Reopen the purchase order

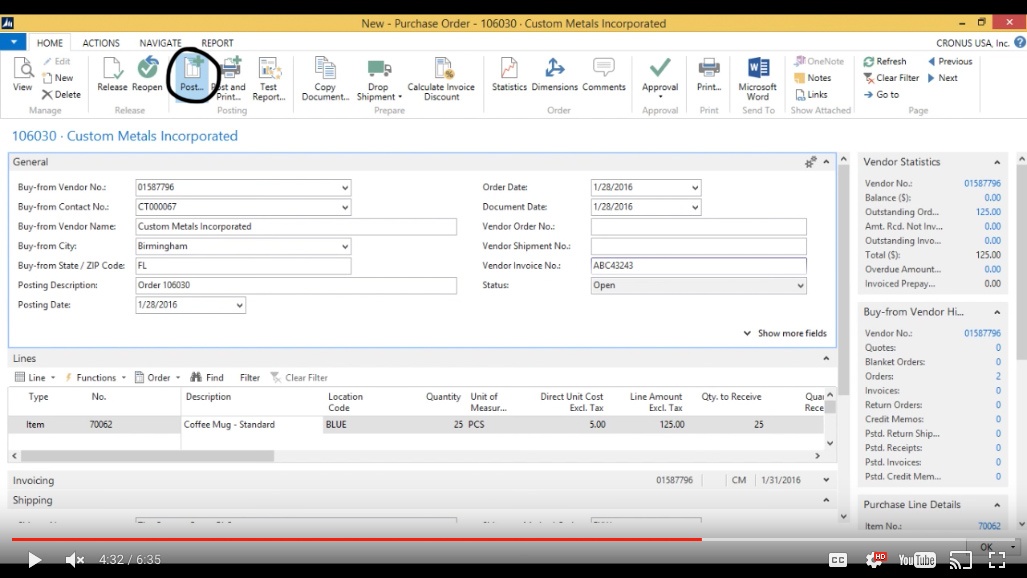[x=147, y=74]
